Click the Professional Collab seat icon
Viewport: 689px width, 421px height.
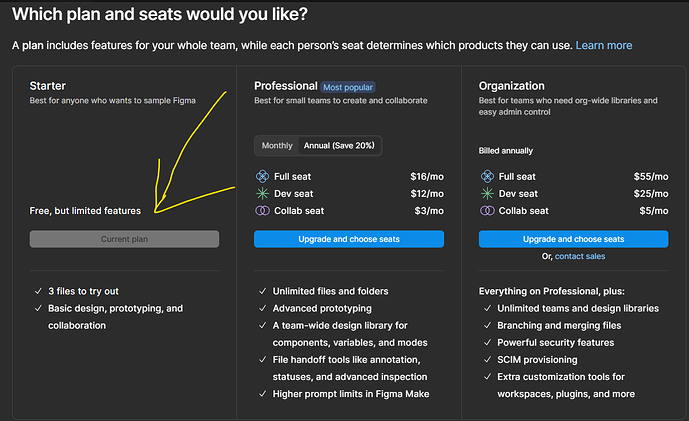262,210
